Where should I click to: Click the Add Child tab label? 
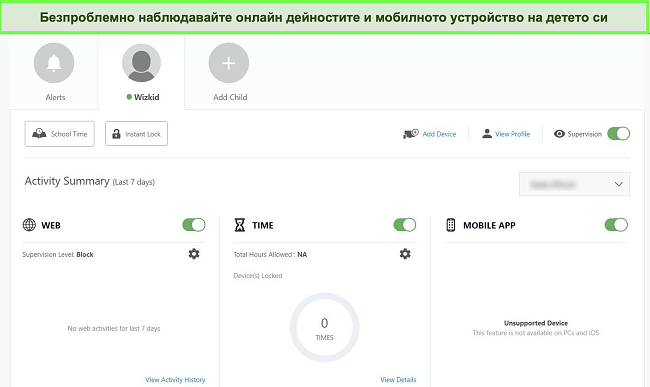(x=230, y=97)
